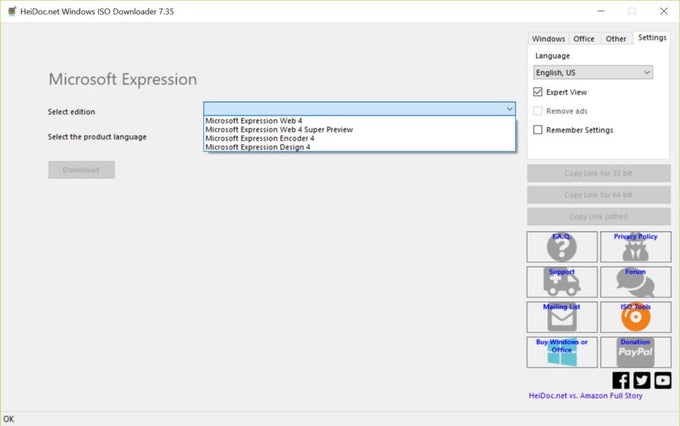Viewport: 680px width, 426px height.
Task: Uncheck the Expert View checkbox
Action: [538, 92]
